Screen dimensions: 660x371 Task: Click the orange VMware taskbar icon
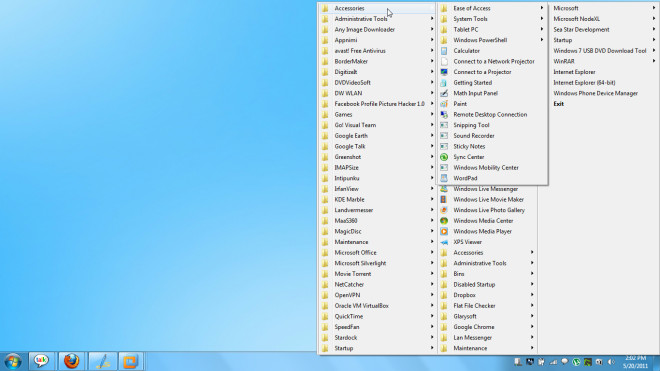131,361
